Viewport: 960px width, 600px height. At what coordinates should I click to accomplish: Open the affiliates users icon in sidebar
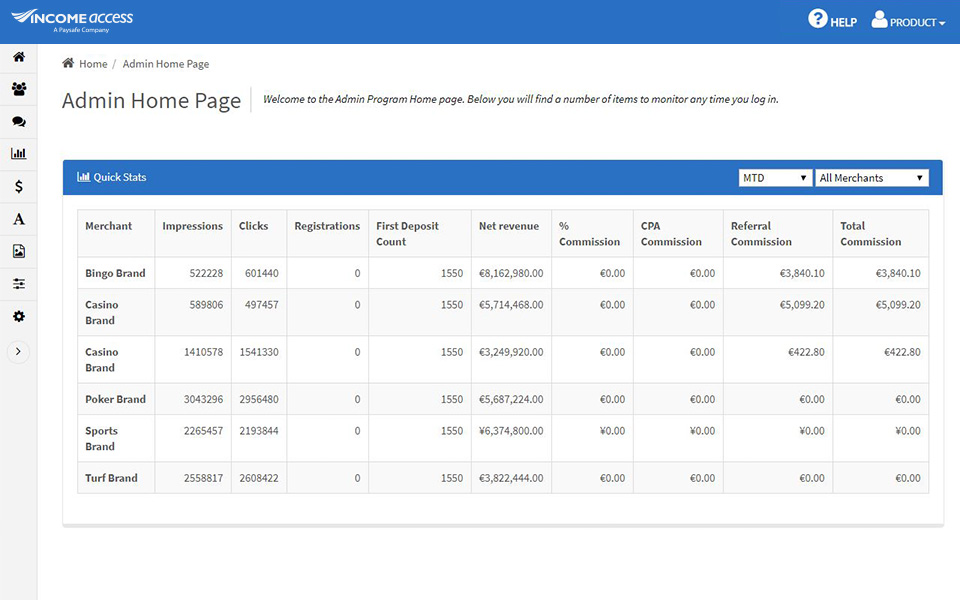tap(18, 89)
